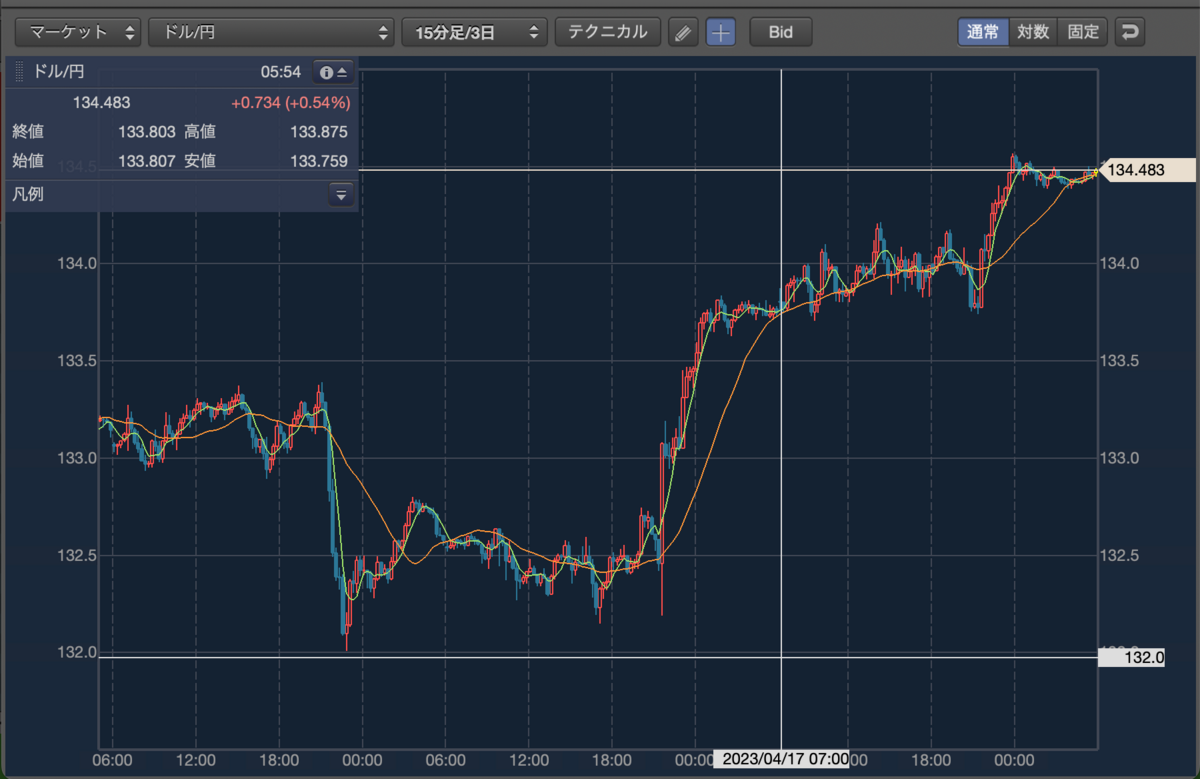Viewport: 1200px width, 779px height.
Task: Click the 終値 133.803 value
Action: click(147, 132)
